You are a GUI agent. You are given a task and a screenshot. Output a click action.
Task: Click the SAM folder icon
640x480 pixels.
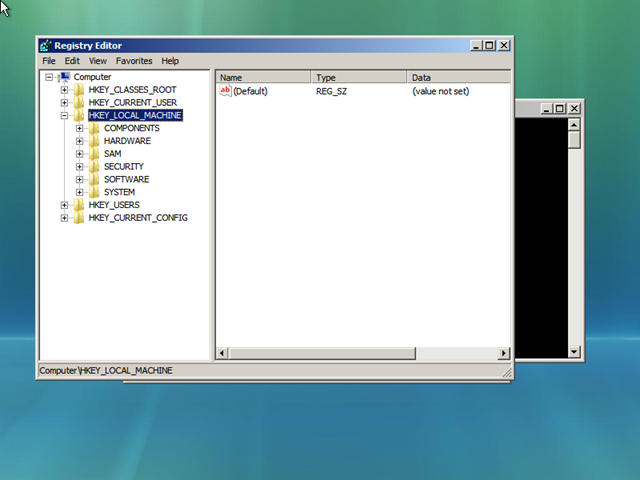pos(94,153)
